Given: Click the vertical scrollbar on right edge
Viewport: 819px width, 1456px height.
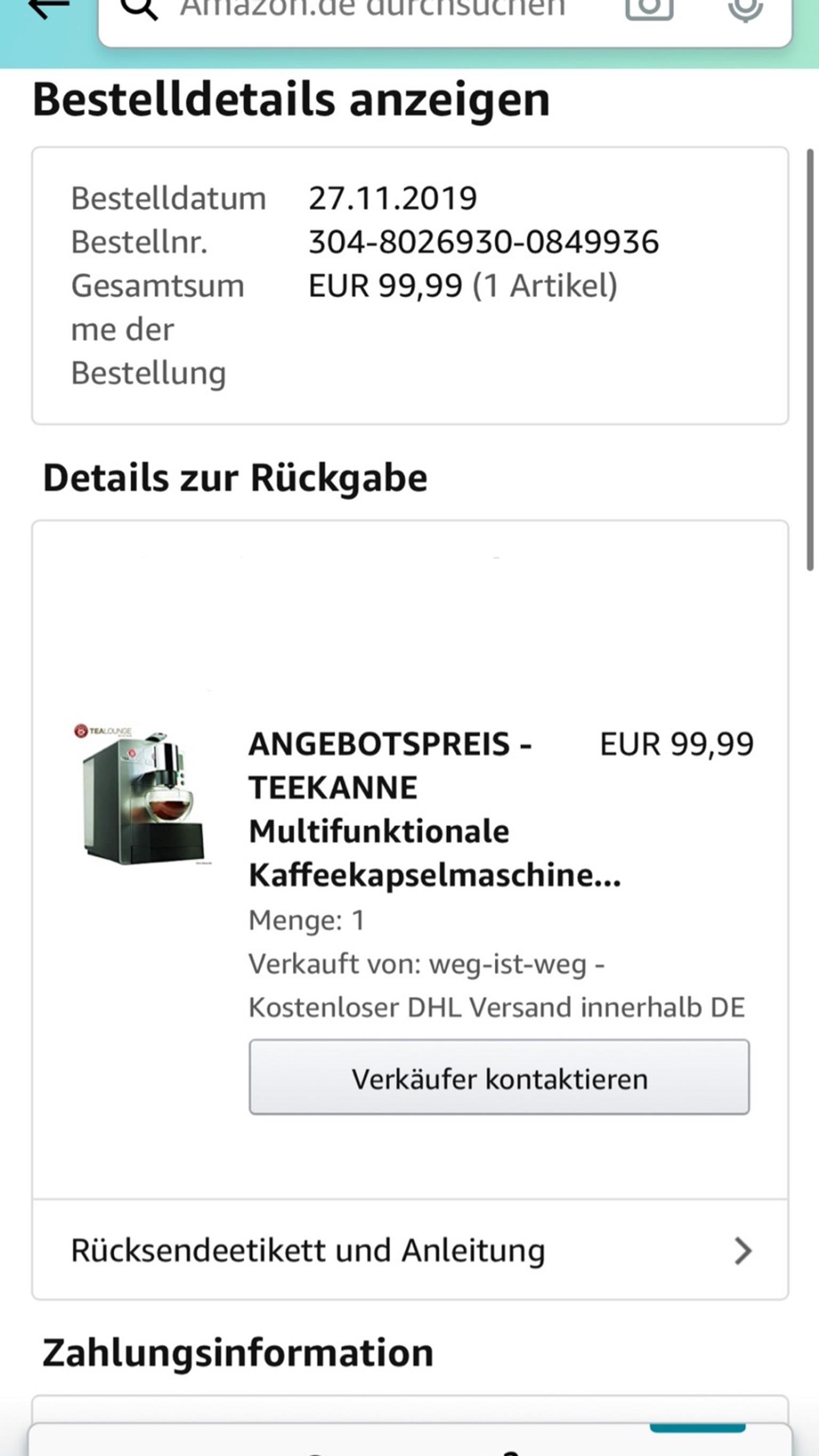Looking at the screenshot, I should 810,359.
